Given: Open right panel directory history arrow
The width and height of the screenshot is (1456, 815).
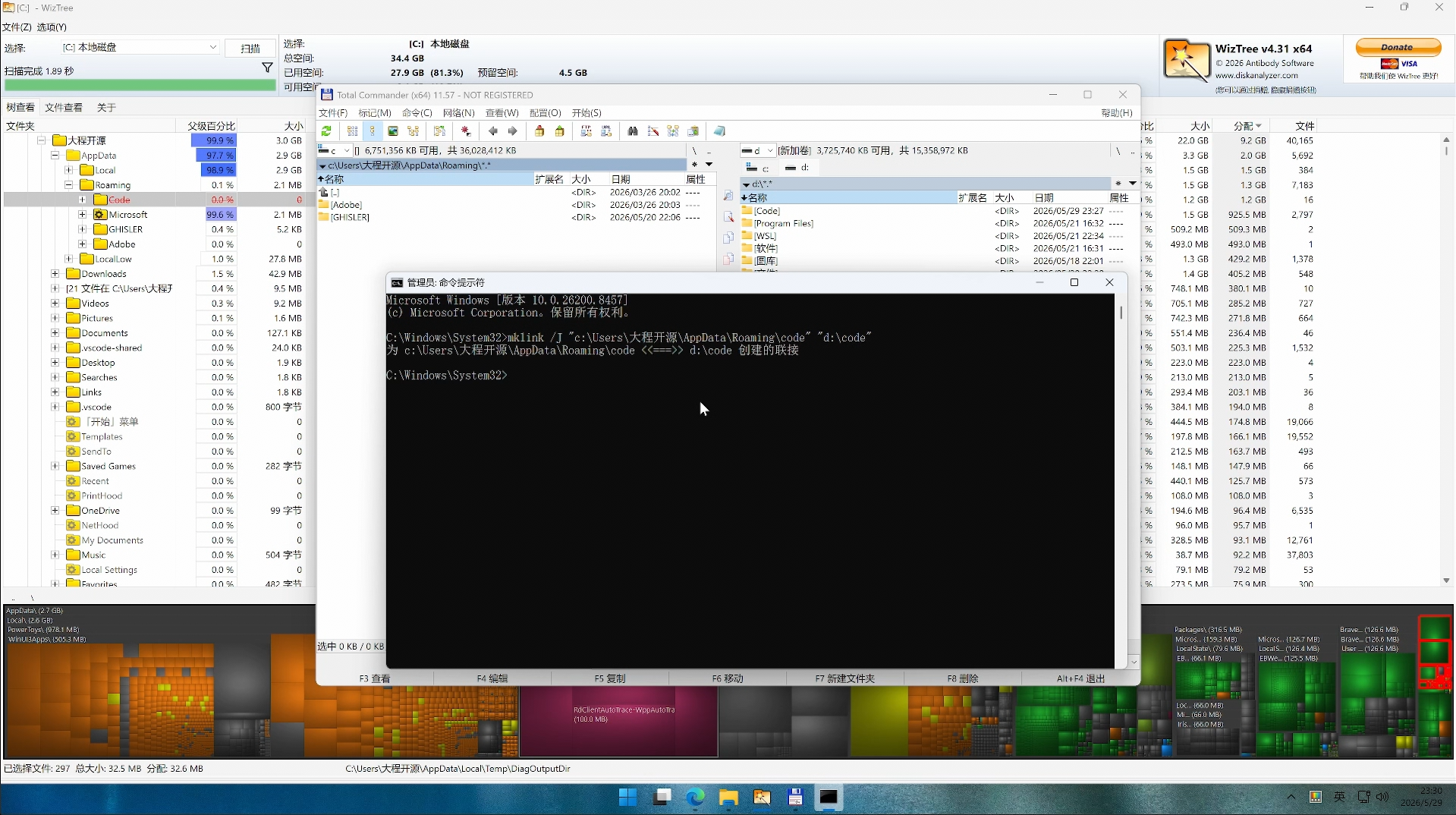Looking at the screenshot, I should tap(1133, 183).
